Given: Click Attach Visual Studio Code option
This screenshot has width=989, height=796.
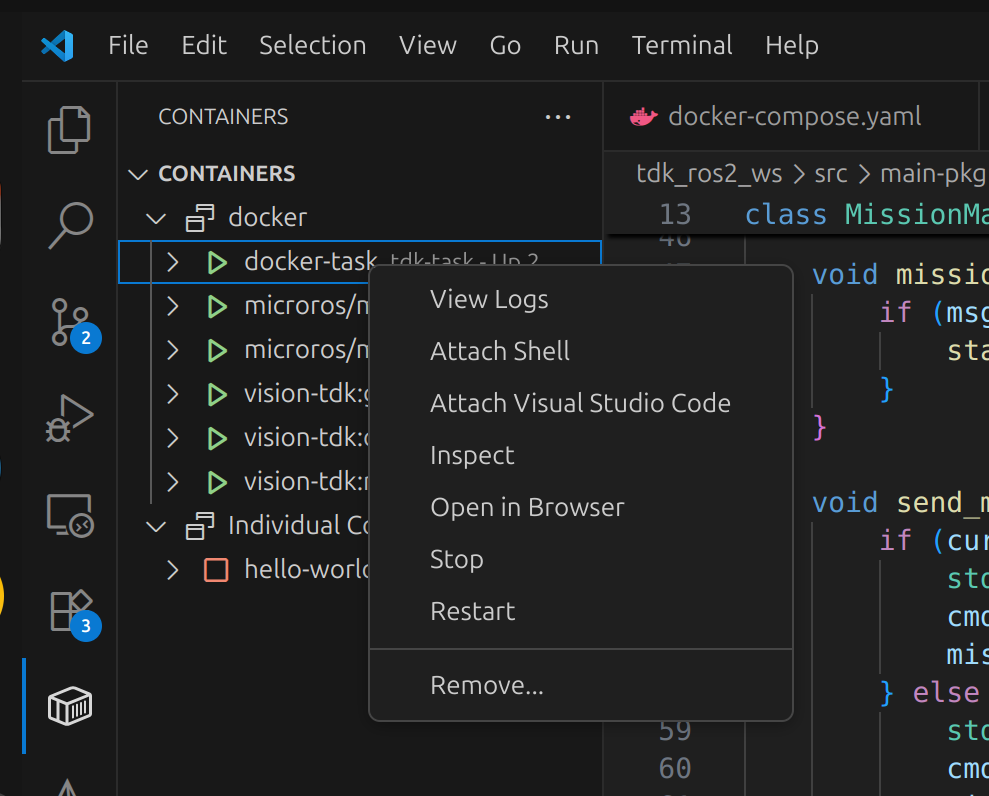Looking at the screenshot, I should pos(580,403).
